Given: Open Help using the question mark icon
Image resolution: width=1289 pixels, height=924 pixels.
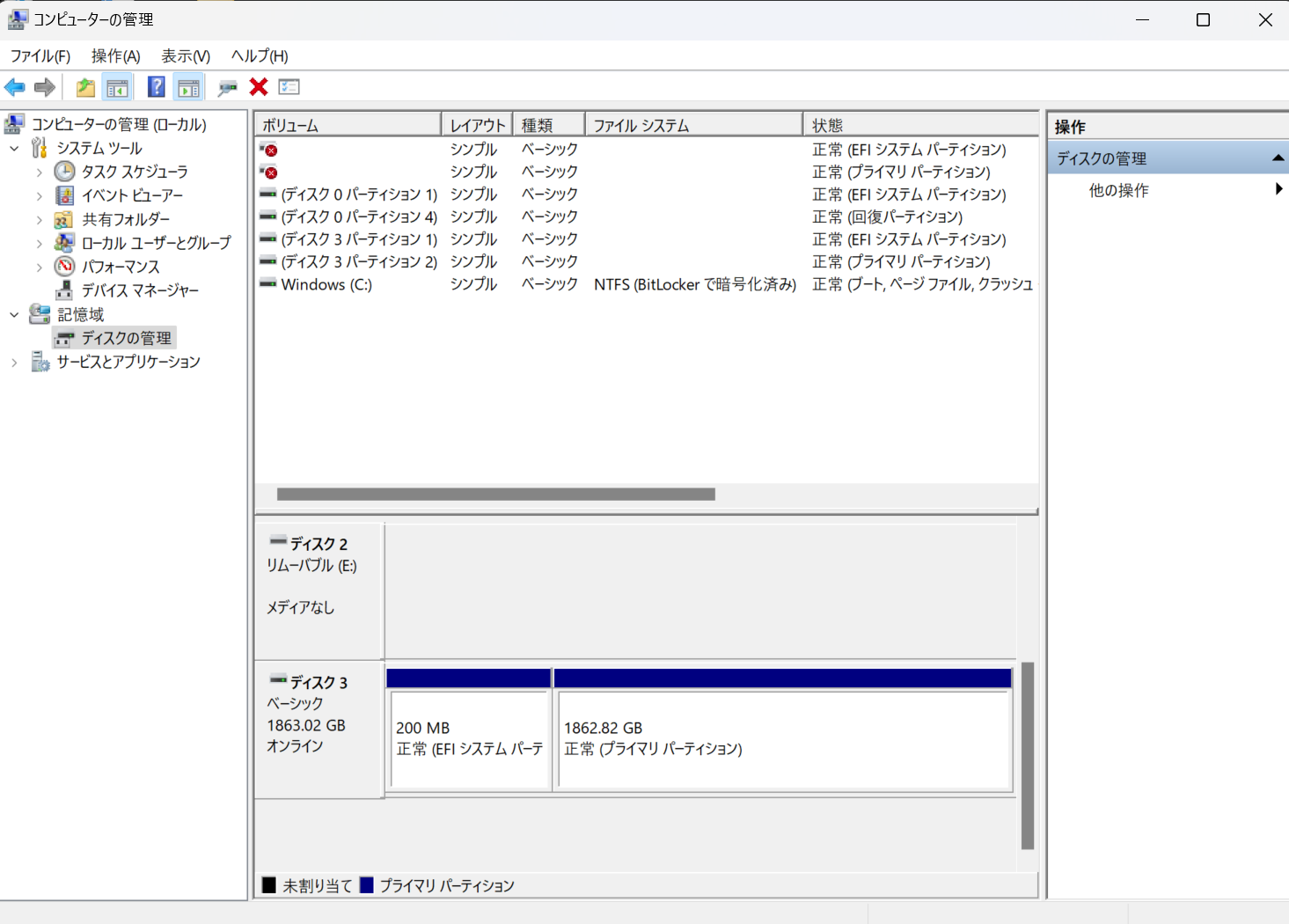Looking at the screenshot, I should 155,86.
